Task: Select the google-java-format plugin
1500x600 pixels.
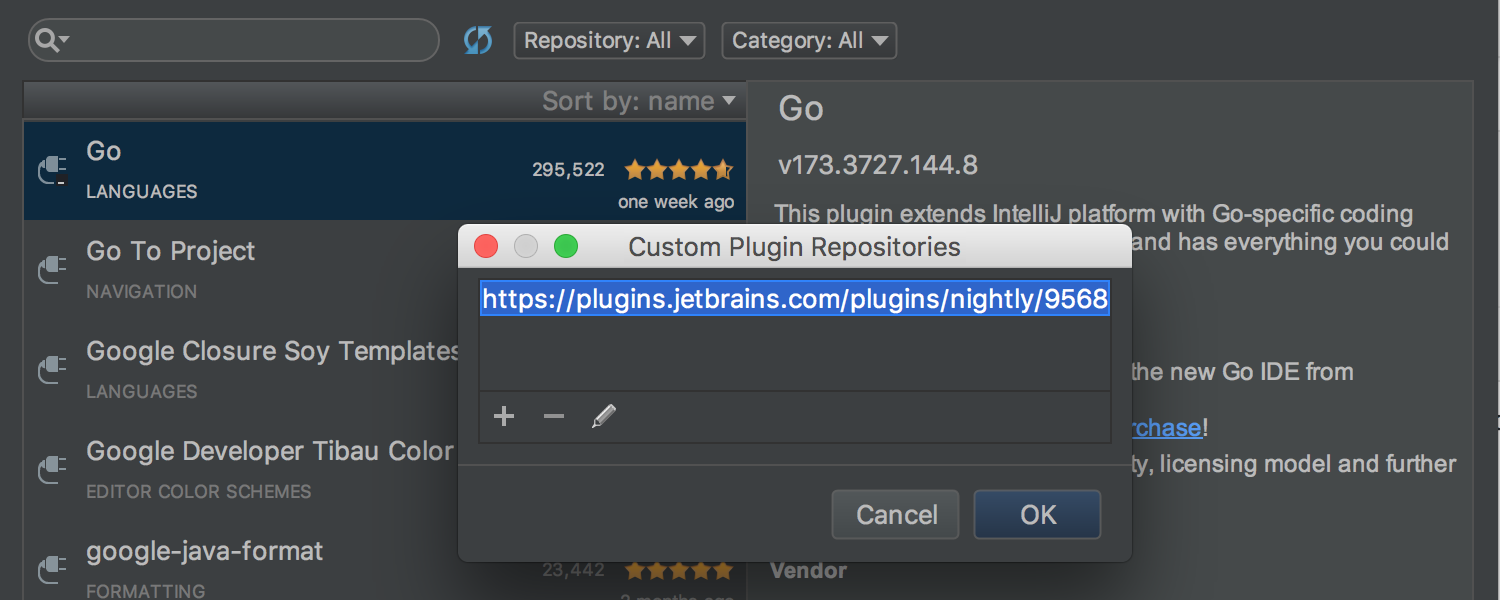Action: [205, 551]
